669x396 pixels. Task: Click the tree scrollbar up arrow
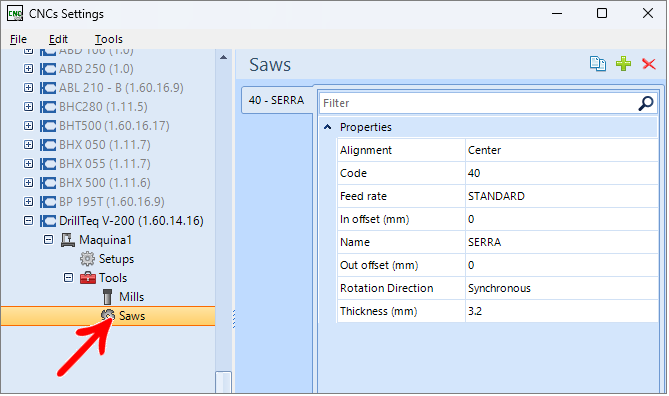click(224, 57)
